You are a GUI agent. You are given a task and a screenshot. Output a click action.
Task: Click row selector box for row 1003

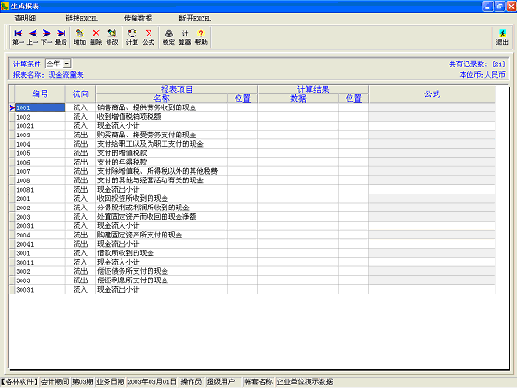[x=12, y=135]
